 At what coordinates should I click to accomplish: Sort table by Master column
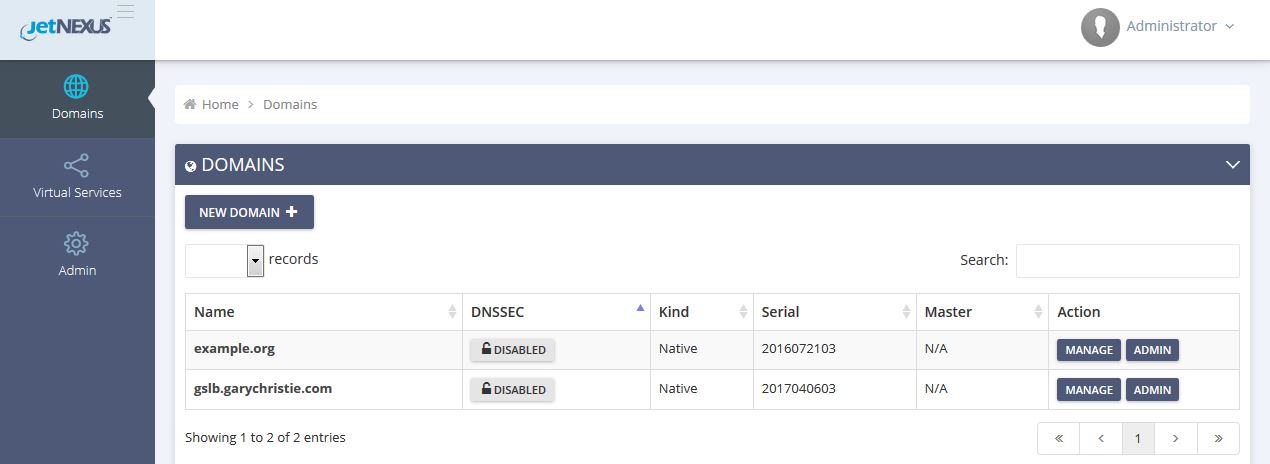tap(982, 312)
